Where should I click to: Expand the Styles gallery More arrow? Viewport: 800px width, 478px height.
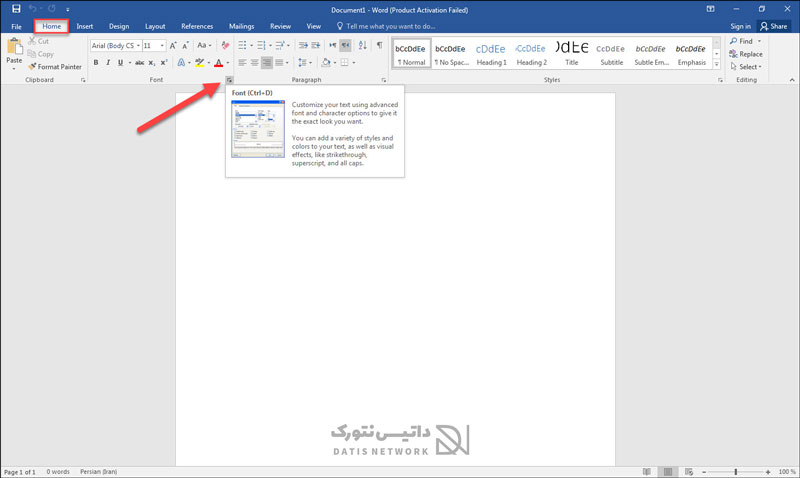717,65
